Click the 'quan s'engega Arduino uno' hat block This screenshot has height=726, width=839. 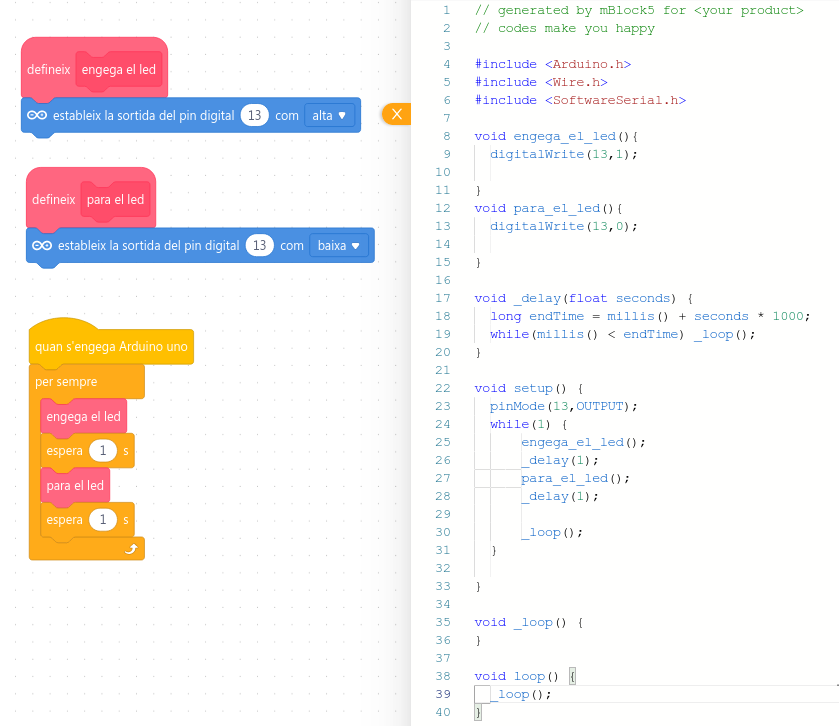(x=111, y=347)
